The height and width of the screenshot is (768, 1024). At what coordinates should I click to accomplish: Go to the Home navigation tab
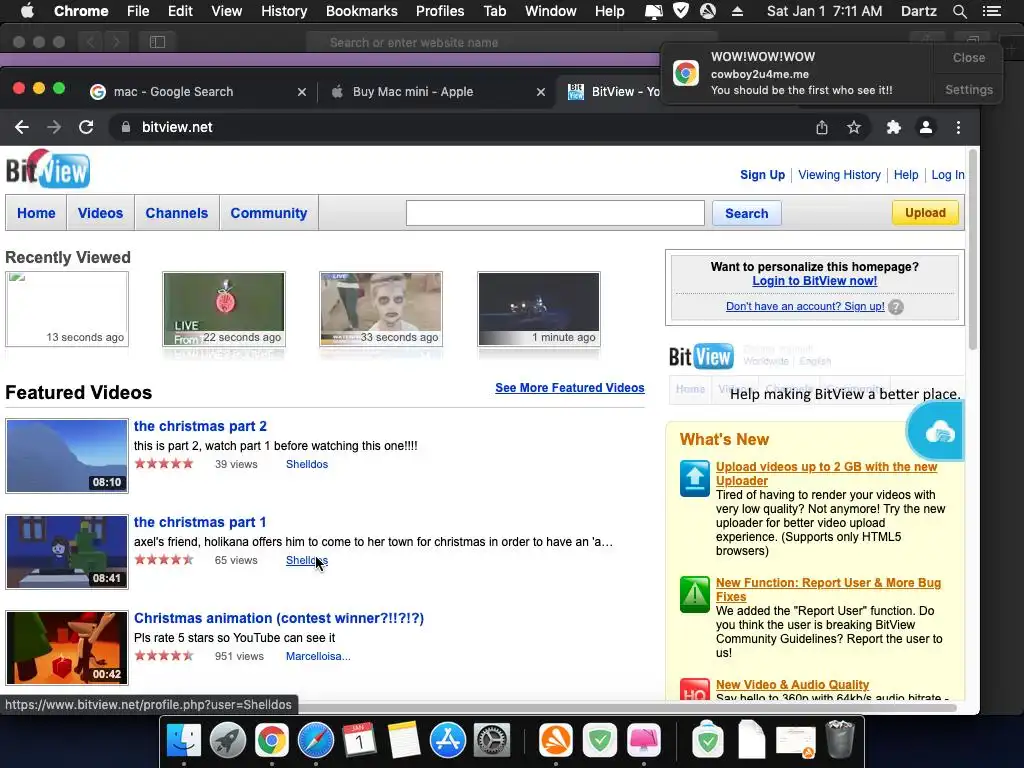pyautogui.click(x=36, y=213)
